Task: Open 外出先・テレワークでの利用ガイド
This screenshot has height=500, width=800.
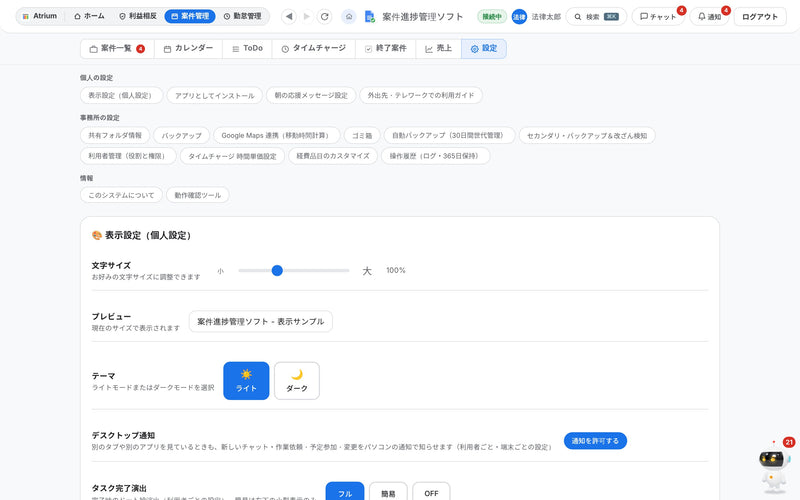Action: click(x=421, y=95)
